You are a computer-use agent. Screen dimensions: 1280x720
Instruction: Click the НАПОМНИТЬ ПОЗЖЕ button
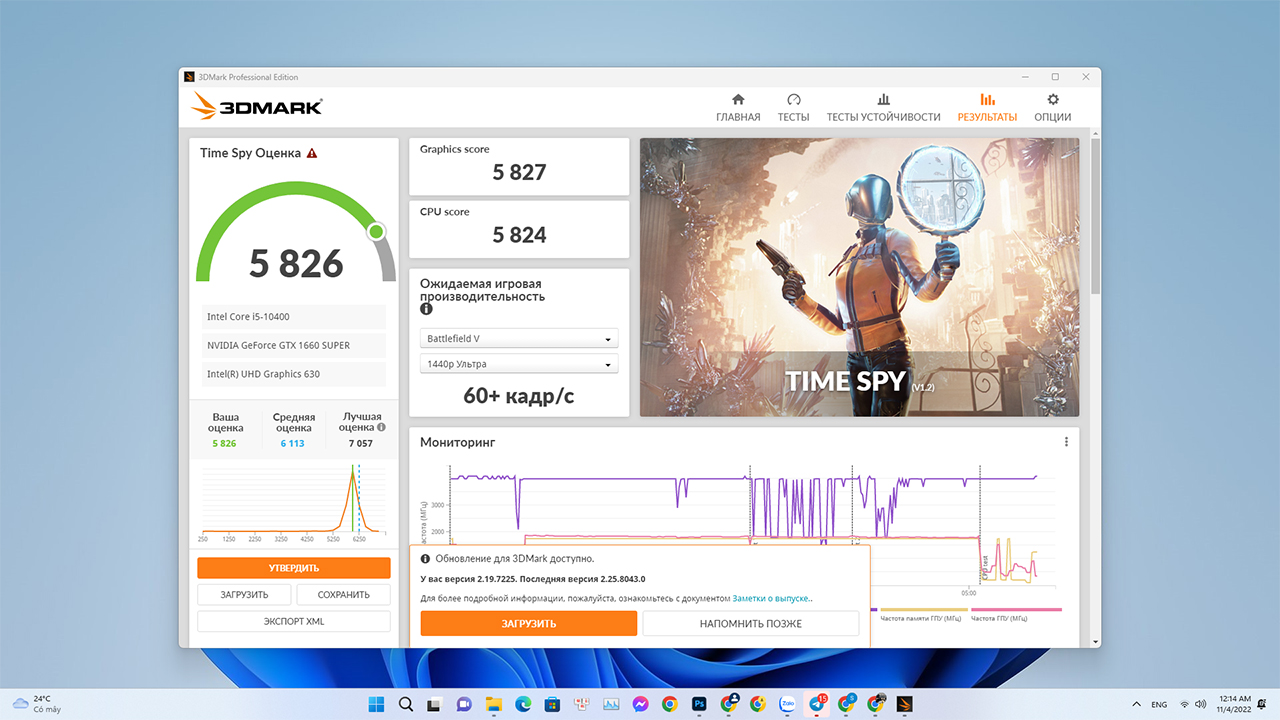tap(751, 624)
